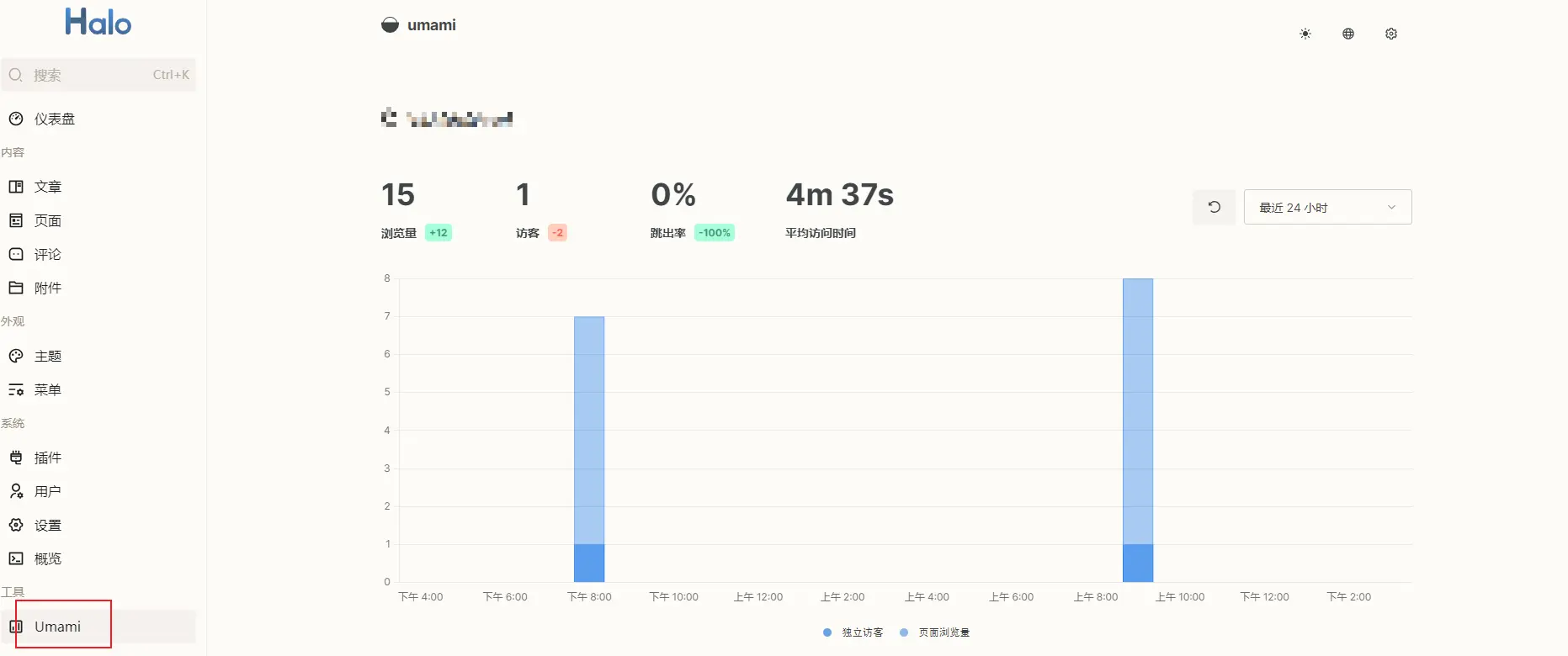Open the 页面 pages icon
1568x656 pixels.
point(16,220)
